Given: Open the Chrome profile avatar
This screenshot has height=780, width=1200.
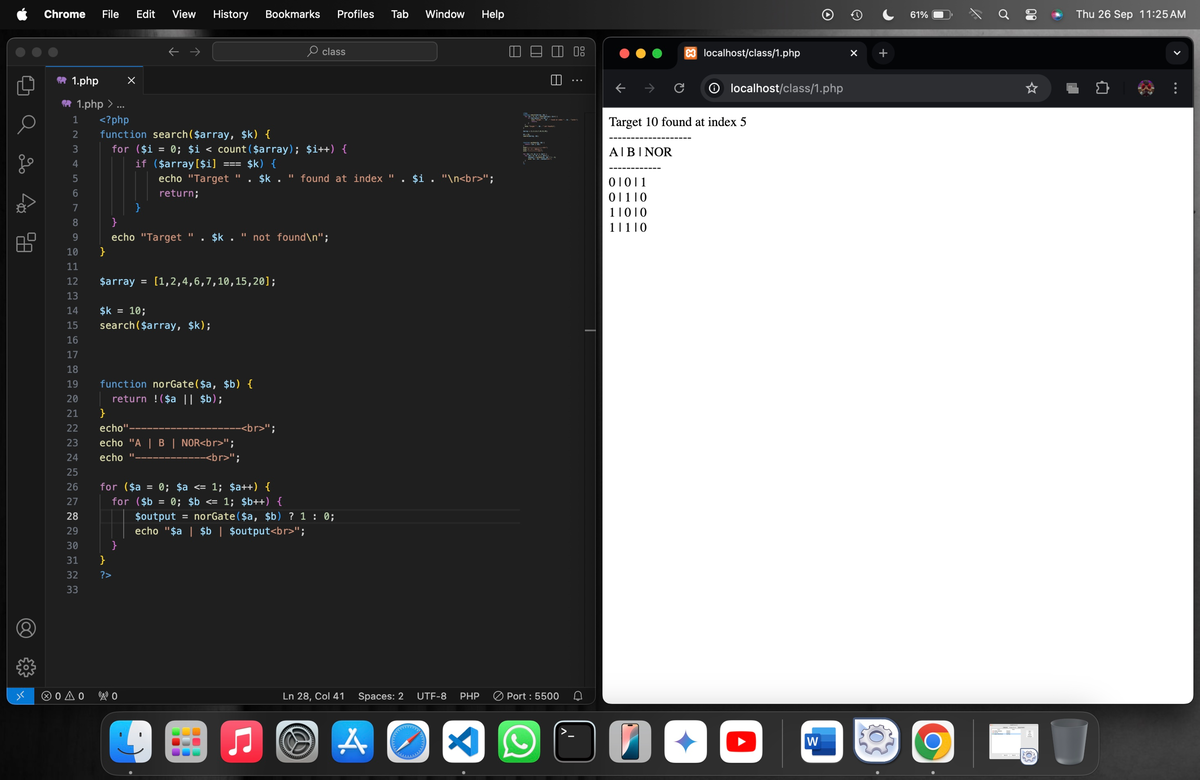Looking at the screenshot, I should tap(1144, 88).
